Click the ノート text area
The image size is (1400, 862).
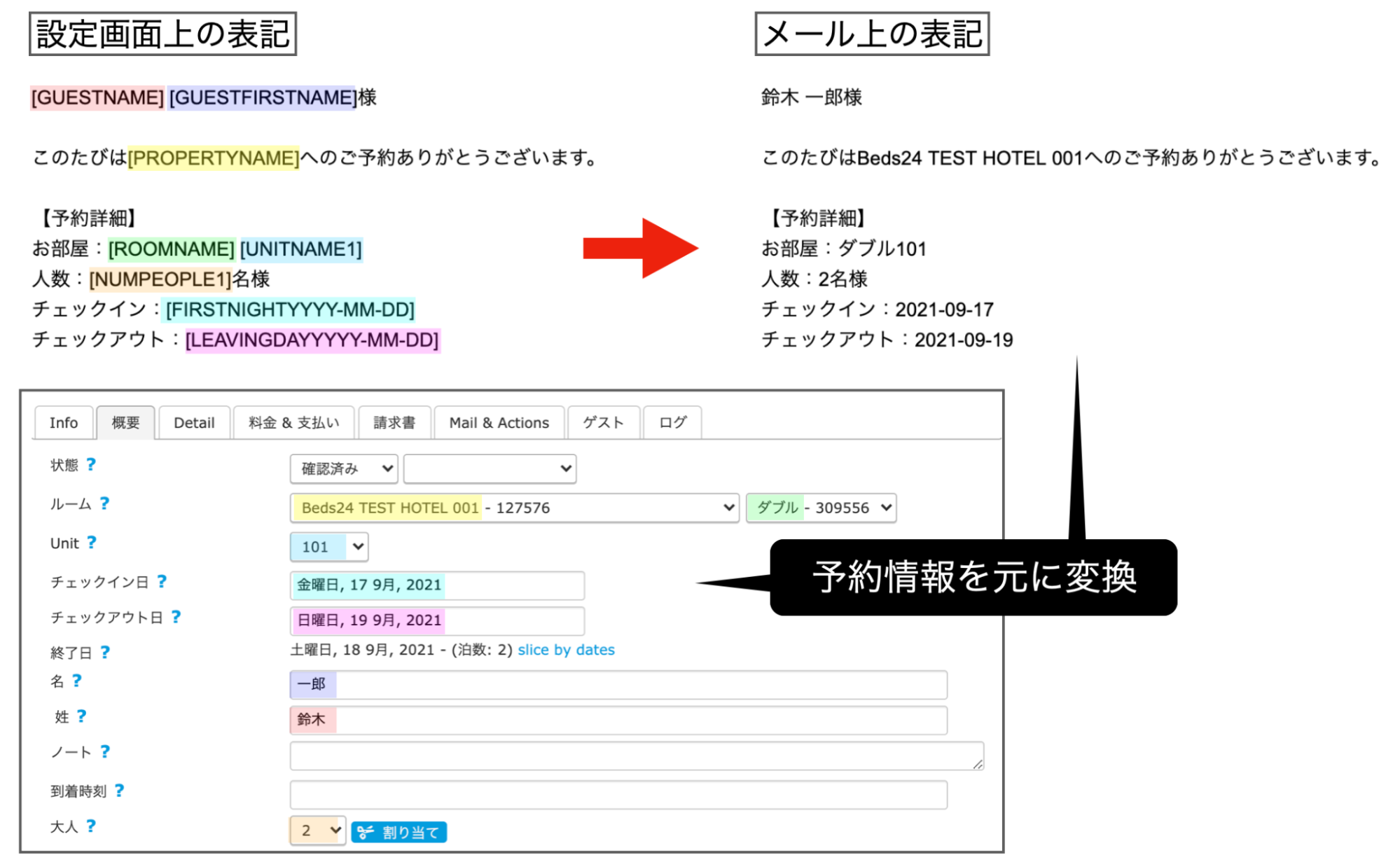(x=636, y=756)
